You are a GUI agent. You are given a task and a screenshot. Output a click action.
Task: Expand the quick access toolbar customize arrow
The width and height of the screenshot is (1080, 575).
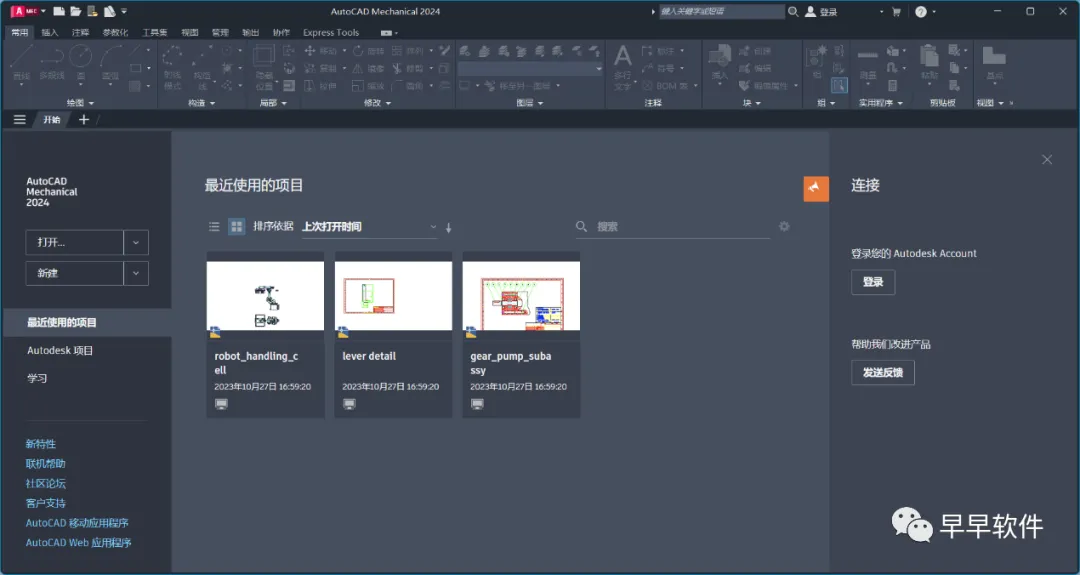coord(124,11)
